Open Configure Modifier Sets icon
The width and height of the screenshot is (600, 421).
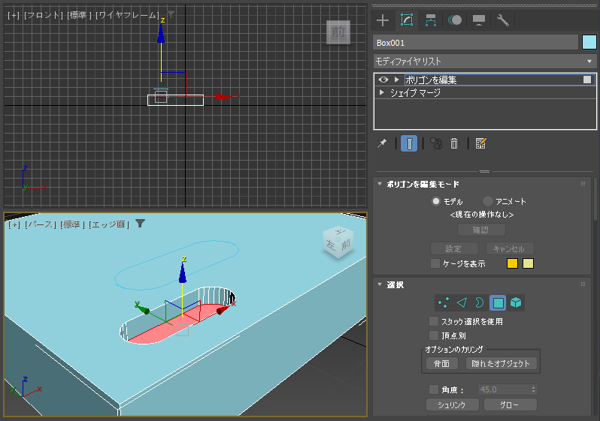[481, 144]
